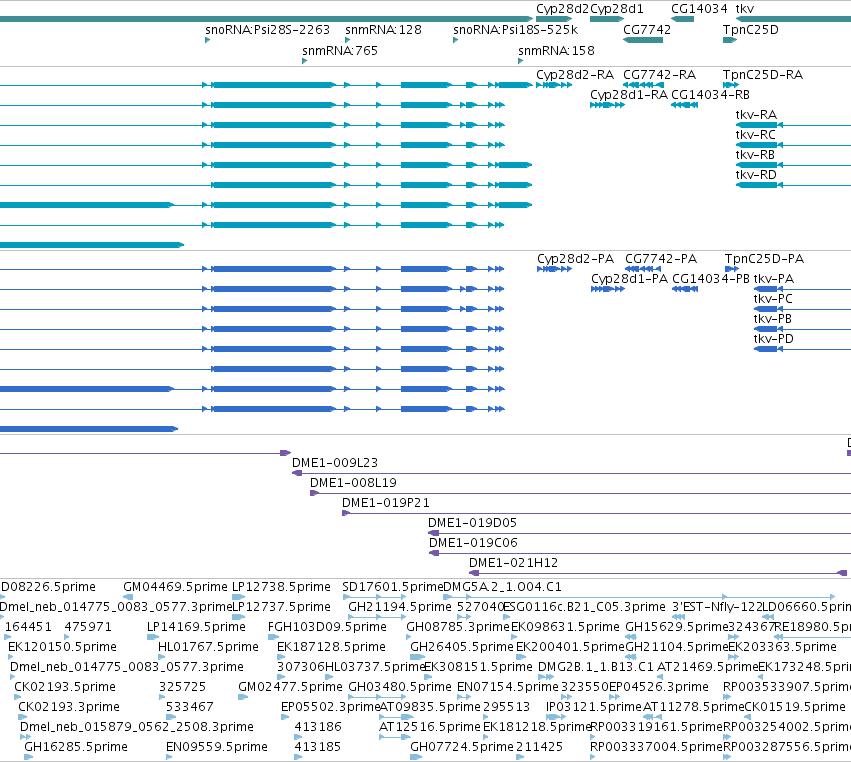Select EST EK120150.5prime

[62, 647]
